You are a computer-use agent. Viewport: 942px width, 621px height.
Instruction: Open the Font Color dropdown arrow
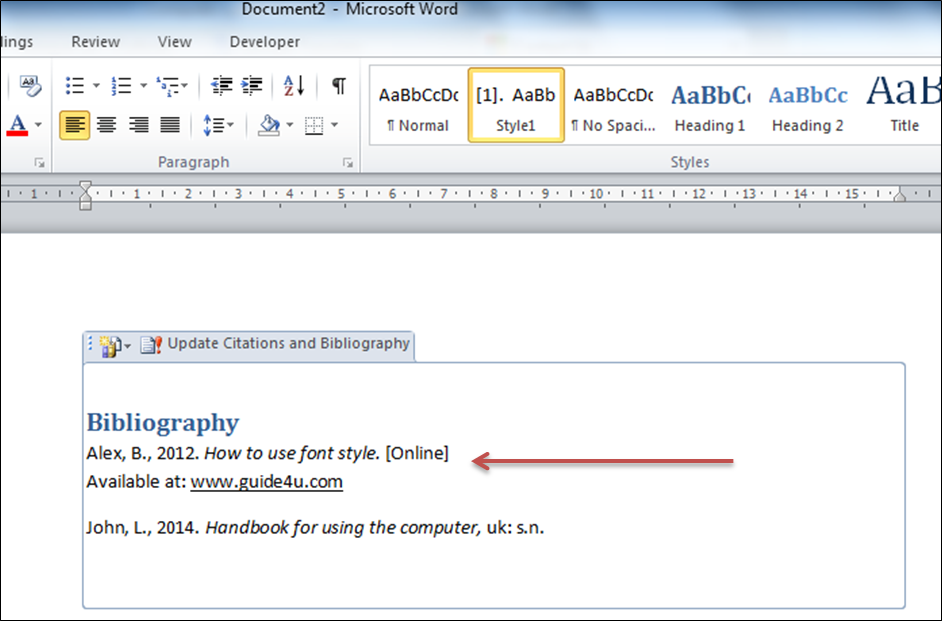pyautogui.click(x=38, y=125)
